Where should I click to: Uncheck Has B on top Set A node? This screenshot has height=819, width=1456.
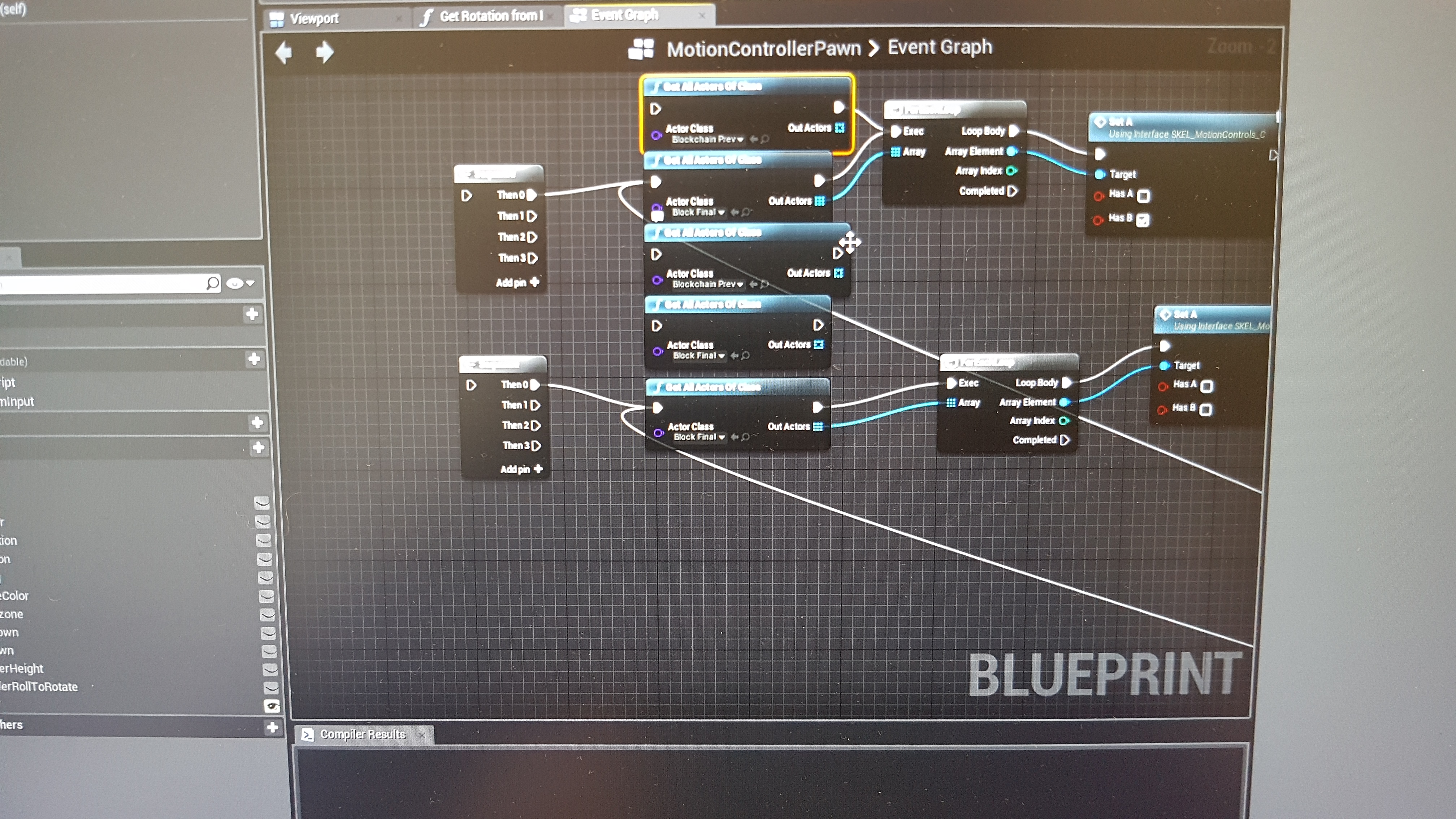click(1142, 220)
